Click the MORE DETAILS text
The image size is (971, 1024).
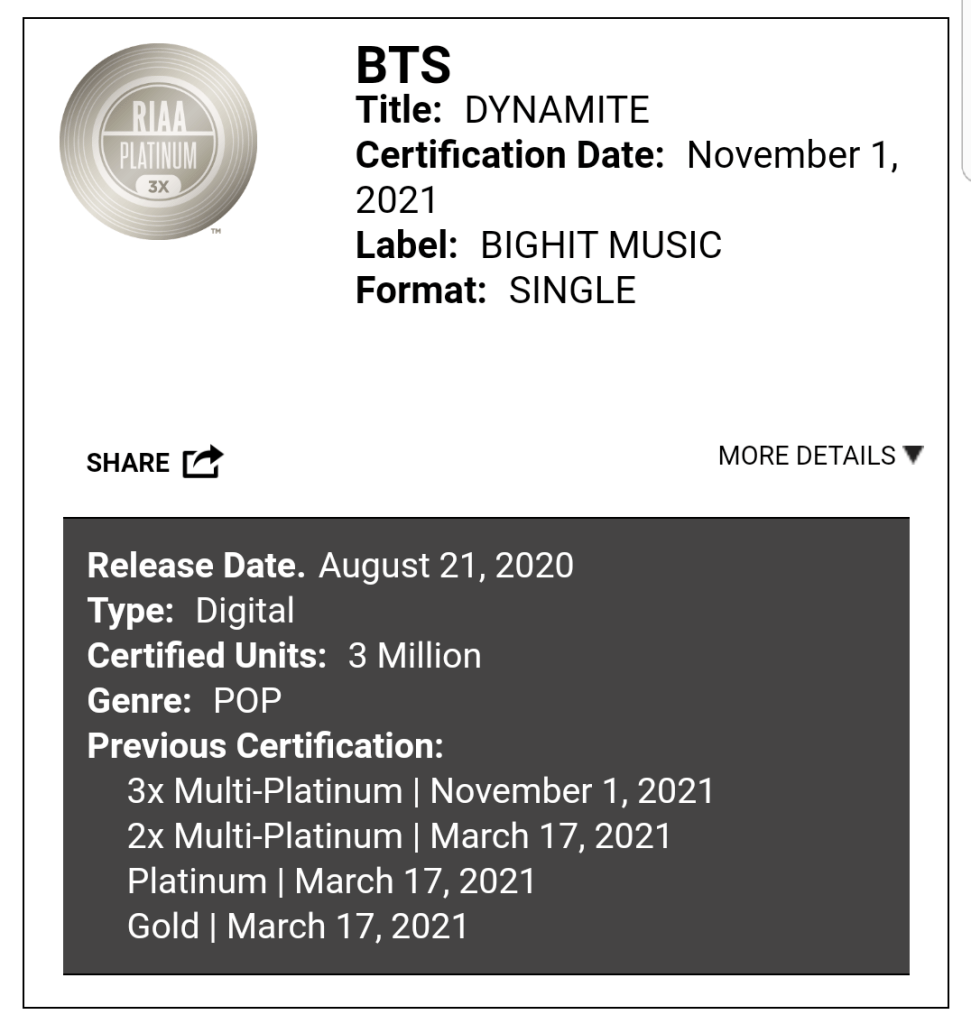click(x=806, y=456)
